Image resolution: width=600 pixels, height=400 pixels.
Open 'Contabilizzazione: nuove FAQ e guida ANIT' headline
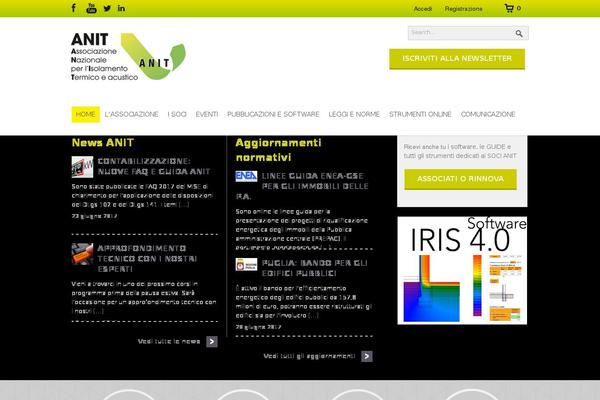point(154,167)
